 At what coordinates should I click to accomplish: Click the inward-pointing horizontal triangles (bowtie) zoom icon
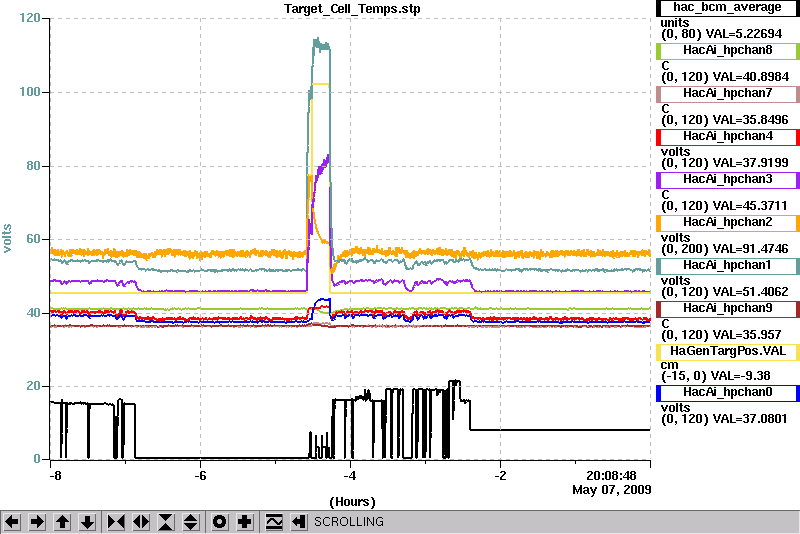point(116,522)
